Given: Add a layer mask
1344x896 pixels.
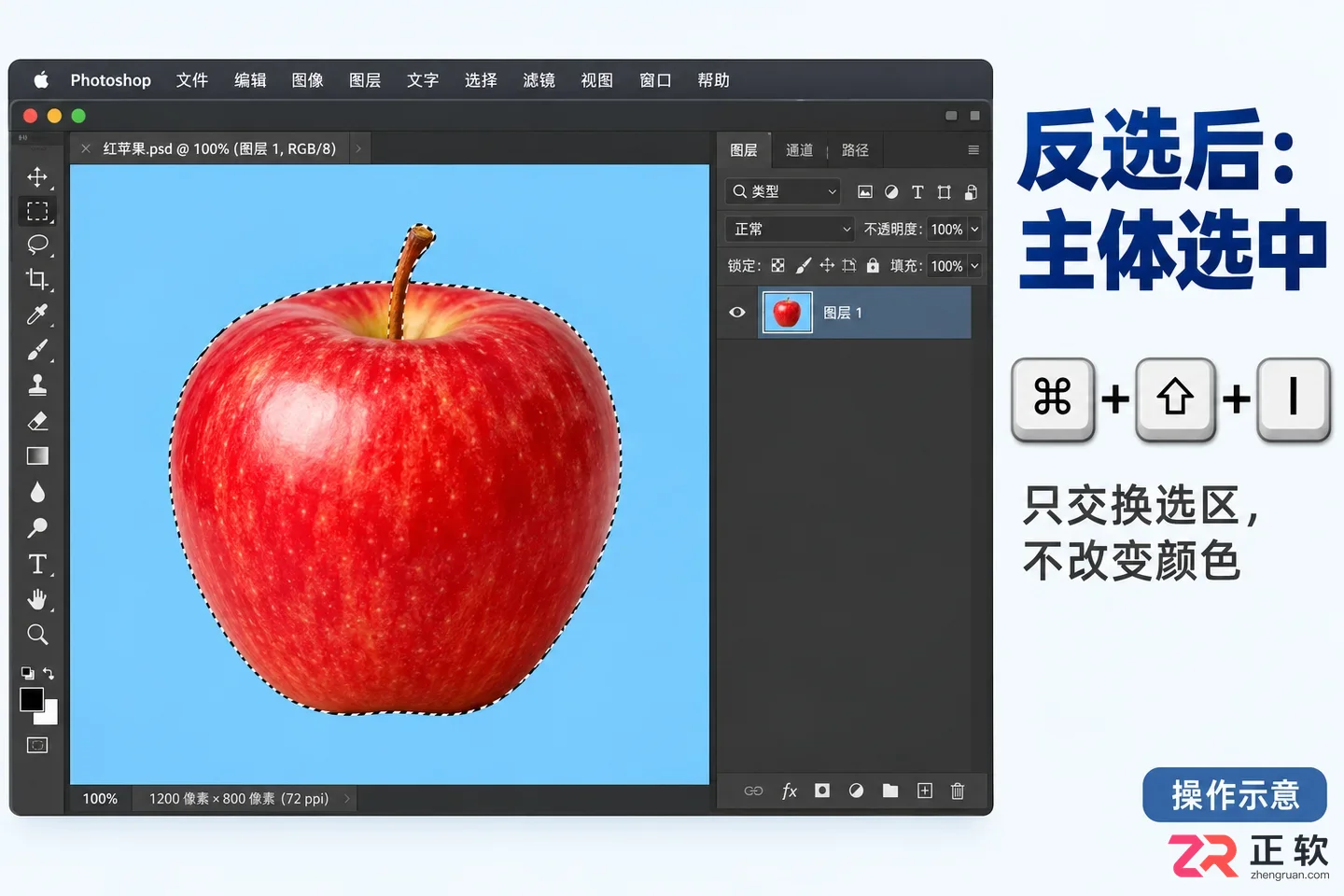Looking at the screenshot, I should pos(822,791).
